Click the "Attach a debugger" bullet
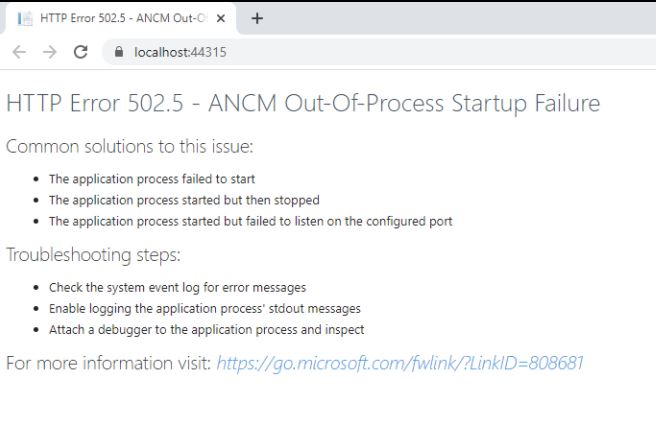The image size is (656, 432). (x=206, y=329)
